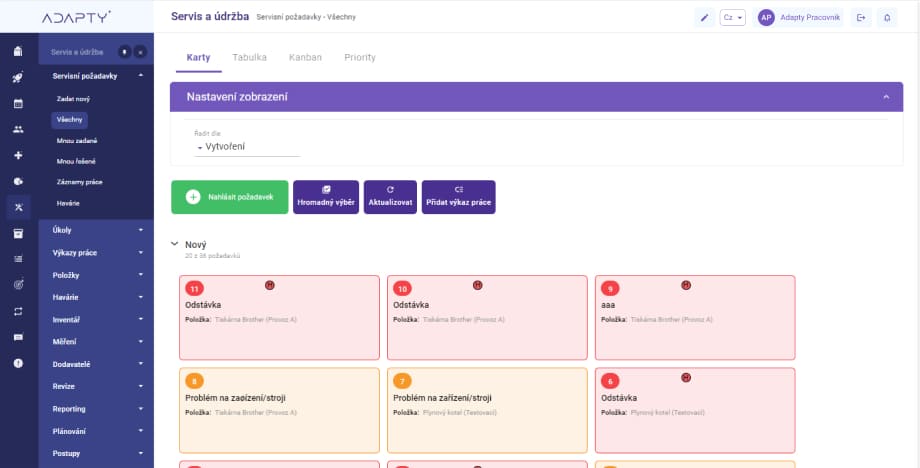Open request card 9 titled aaa
The width and height of the screenshot is (920, 468).
(x=695, y=317)
